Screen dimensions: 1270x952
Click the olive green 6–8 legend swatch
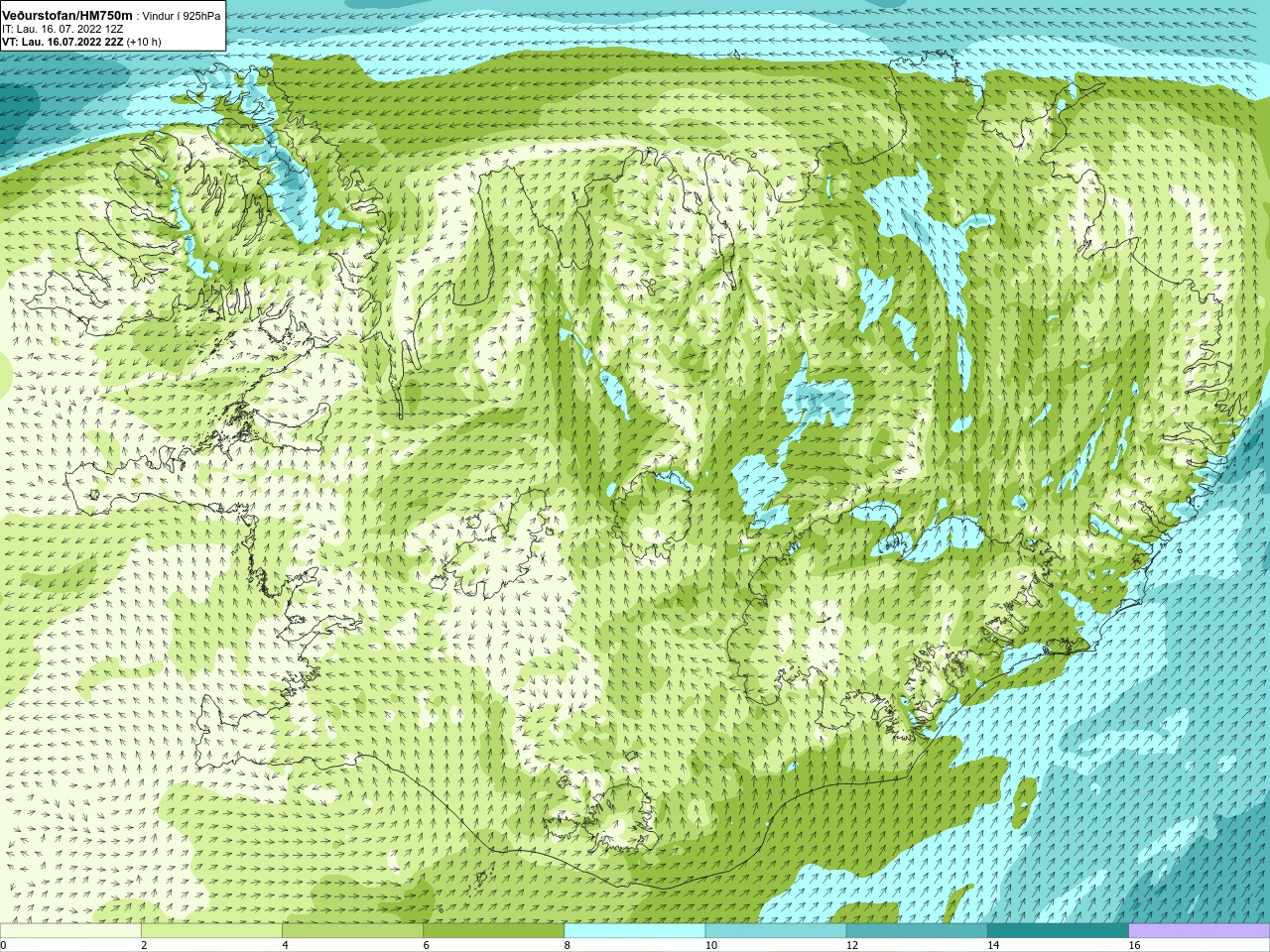click(493, 931)
